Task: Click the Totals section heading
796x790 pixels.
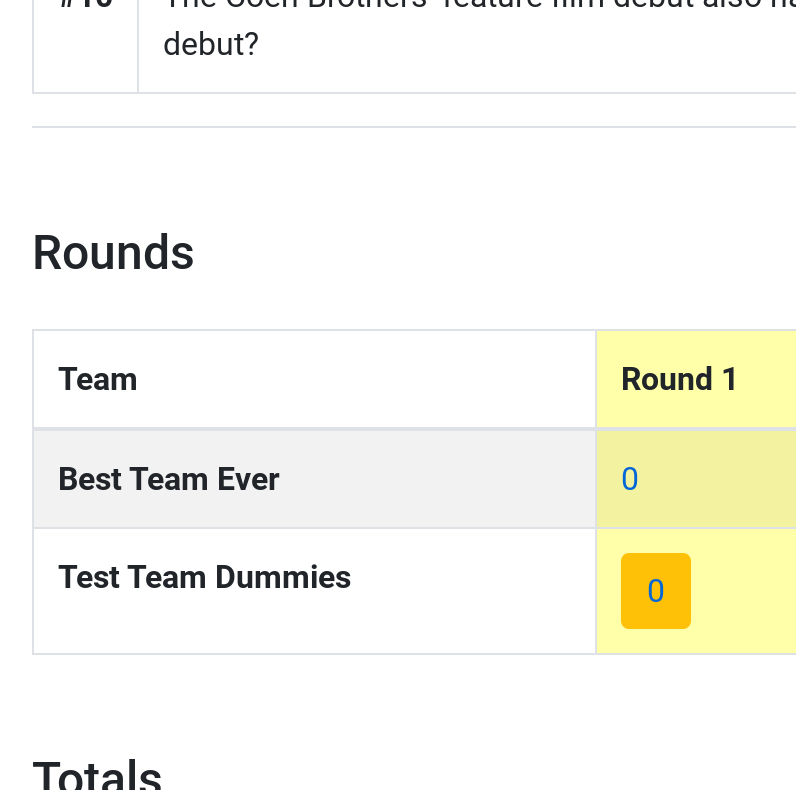Action: point(97,776)
